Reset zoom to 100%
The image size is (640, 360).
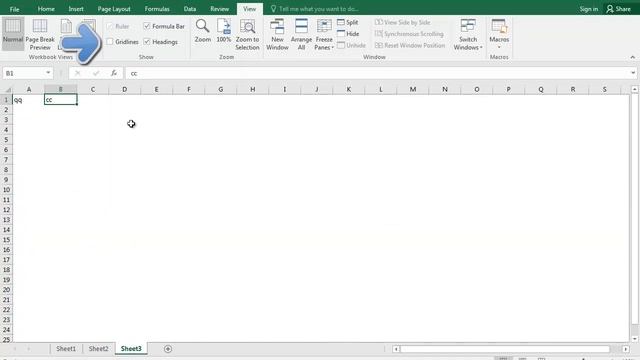tap(224, 32)
